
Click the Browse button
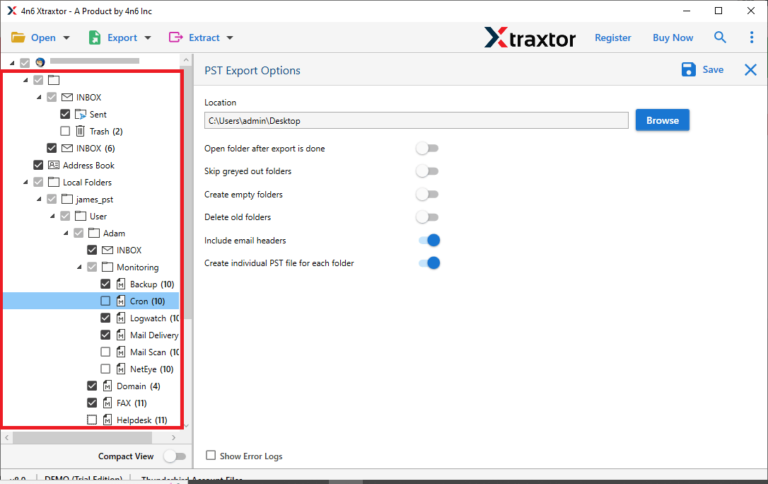(x=662, y=120)
